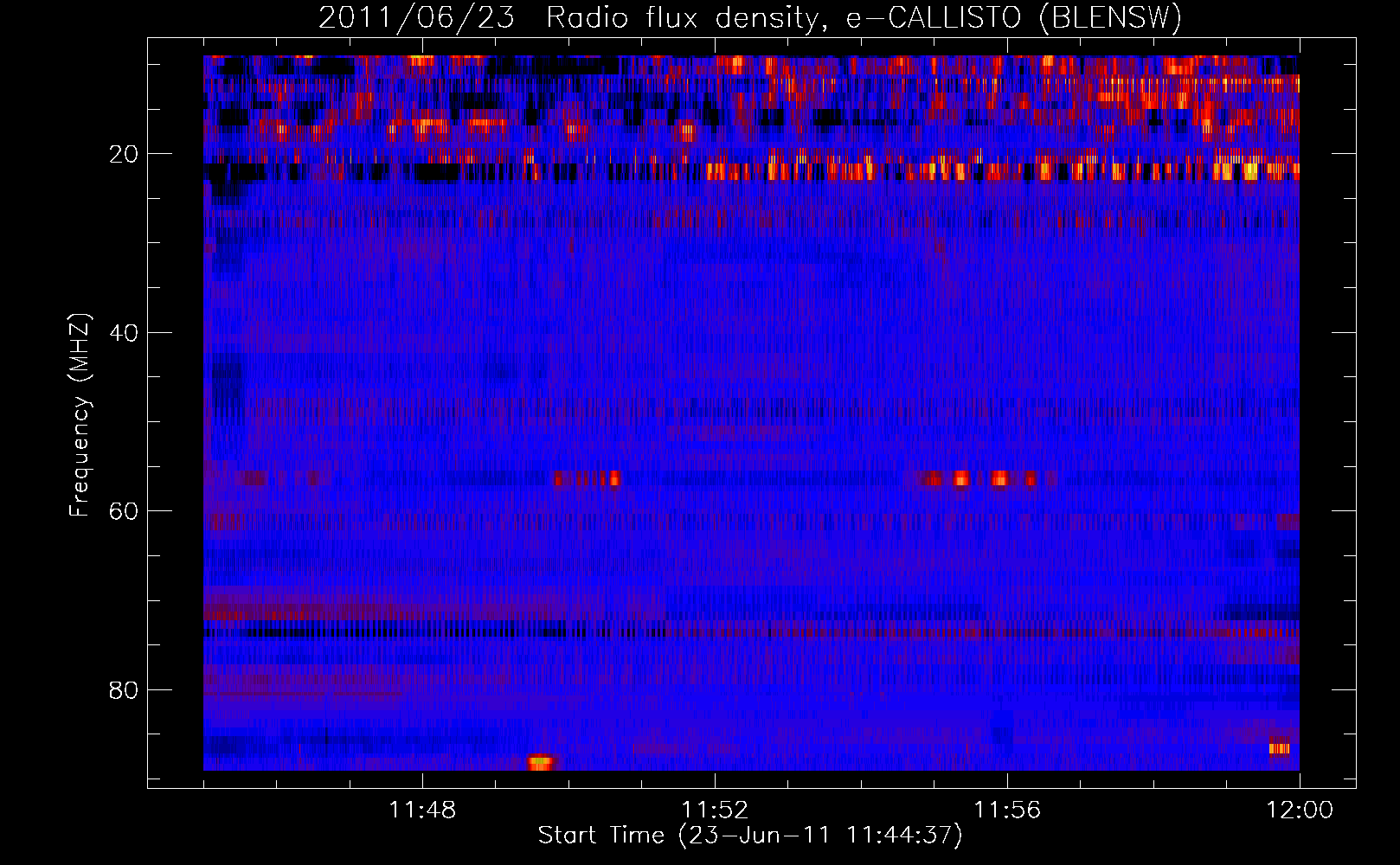
Task: Click the 11:52 time tick label
Action: 715,811
